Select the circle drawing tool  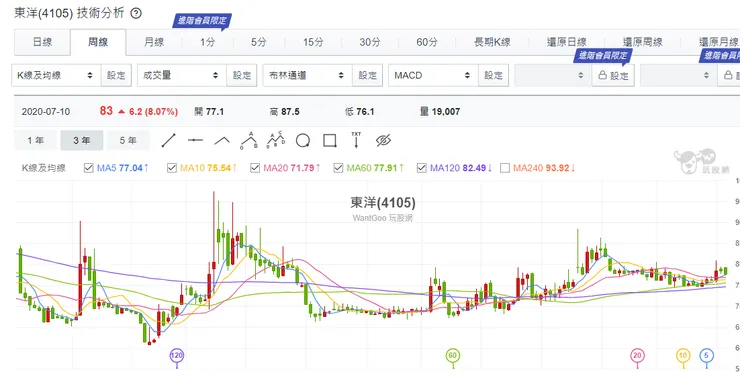(x=303, y=141)
